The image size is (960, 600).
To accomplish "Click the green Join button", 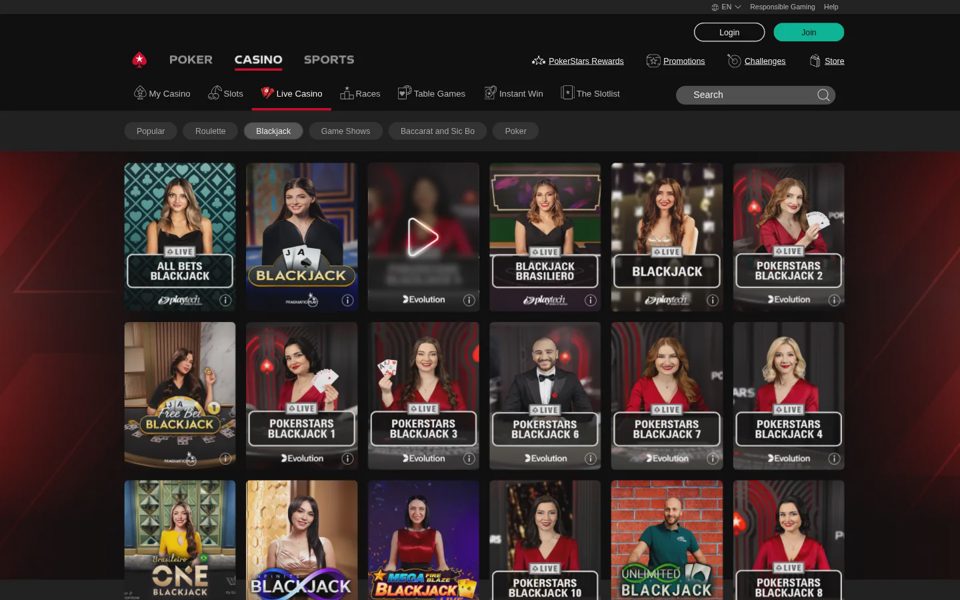I will (x=809, y=32).
